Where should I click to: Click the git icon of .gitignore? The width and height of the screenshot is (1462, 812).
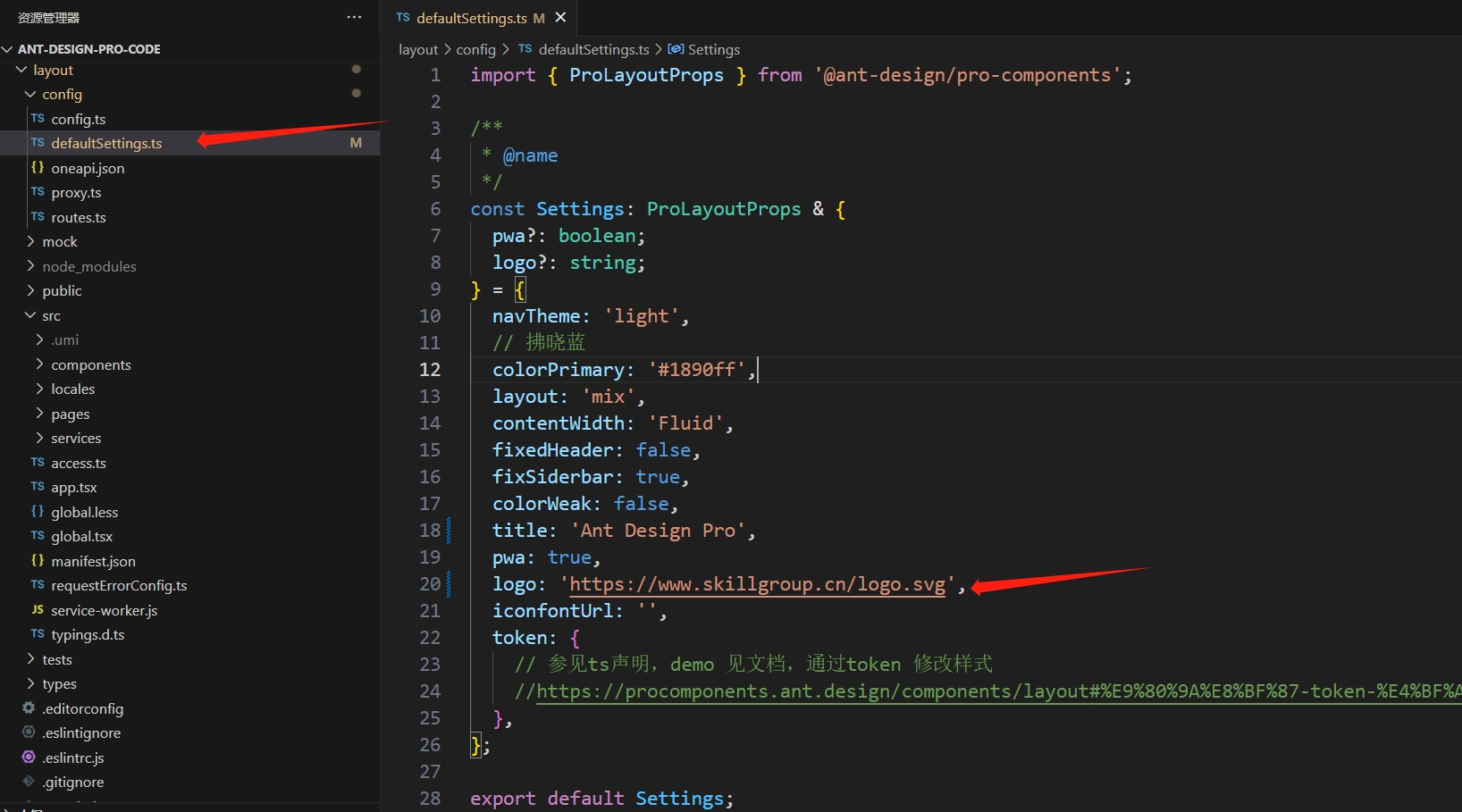[x=29, y=782]
